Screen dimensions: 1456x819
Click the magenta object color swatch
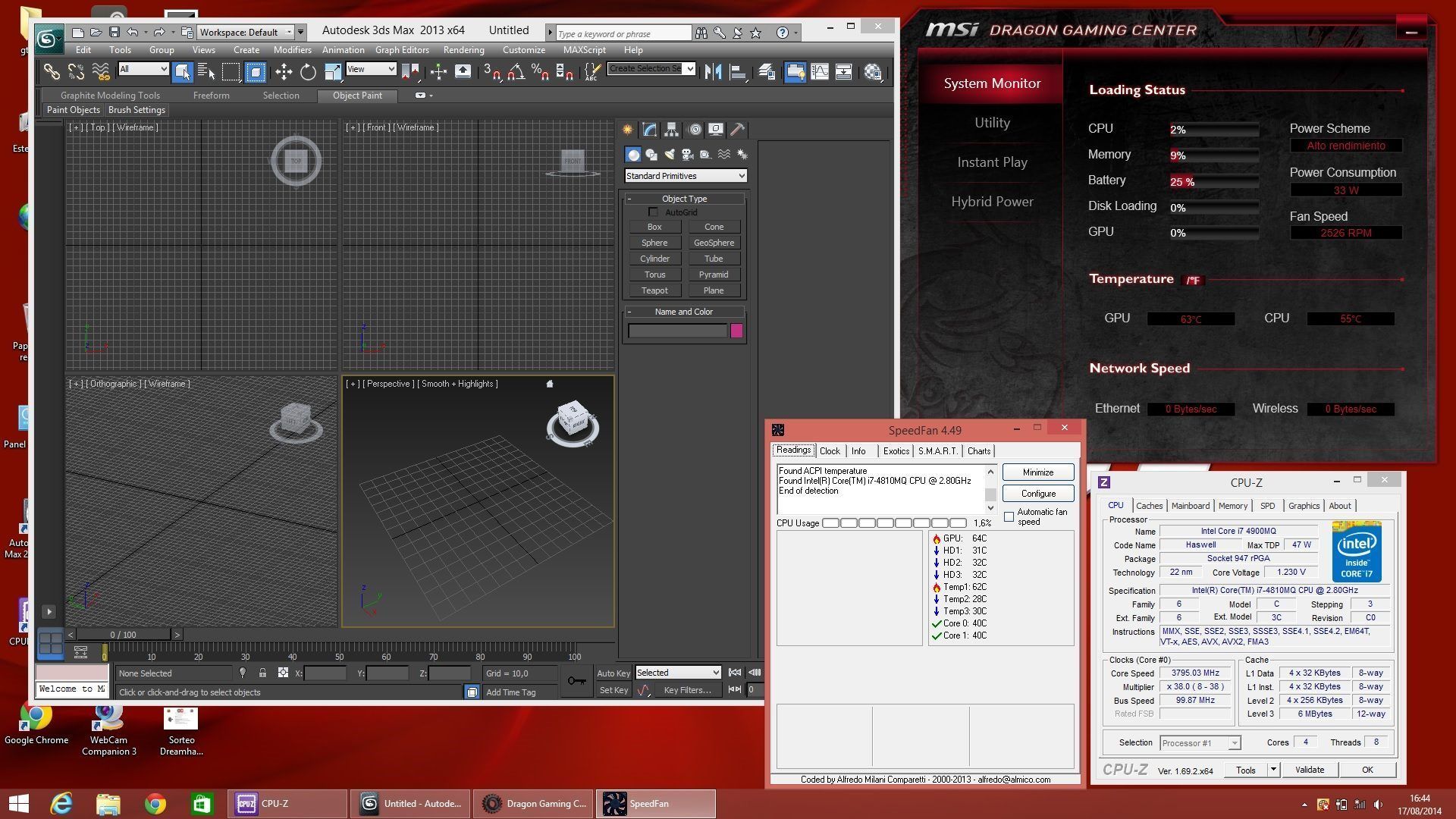click(x=736, y=331)
